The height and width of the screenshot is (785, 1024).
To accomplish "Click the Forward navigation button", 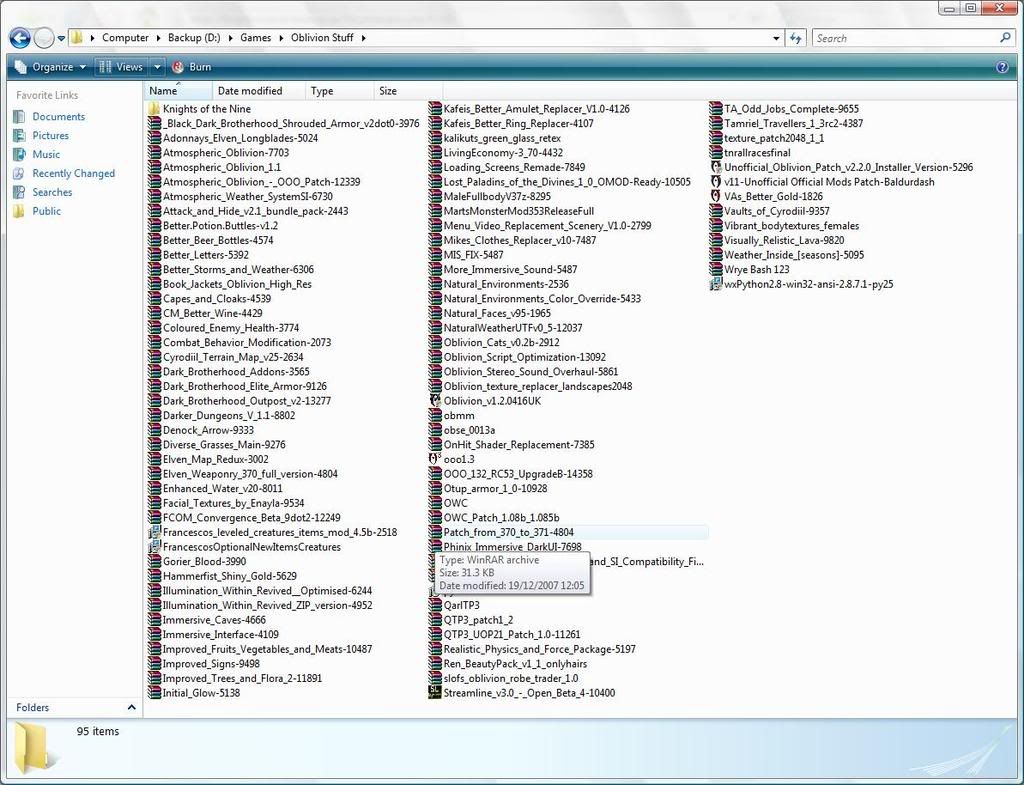I will (44, 38).
